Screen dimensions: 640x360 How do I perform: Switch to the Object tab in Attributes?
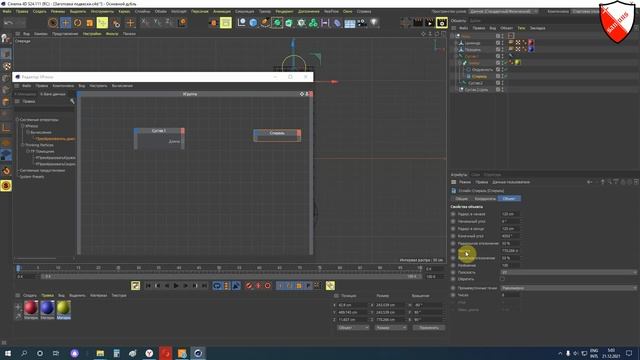pyautogui.click(x=509, y=198)
